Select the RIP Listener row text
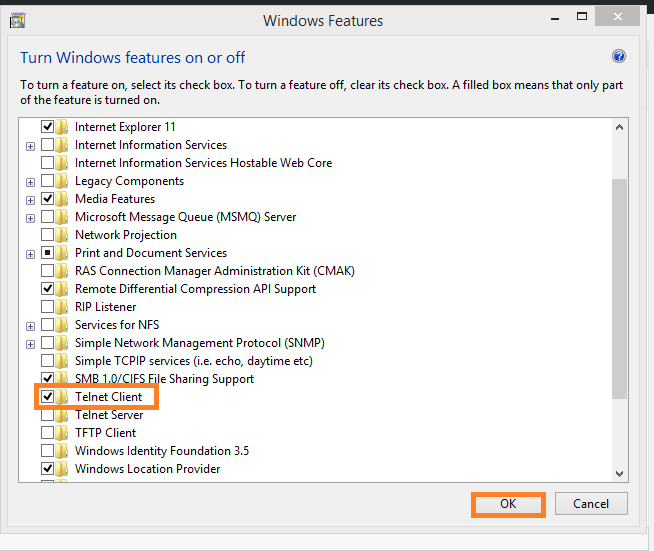Image resolution: width=654 pixels, height=551 pixels. pos(106,307)
